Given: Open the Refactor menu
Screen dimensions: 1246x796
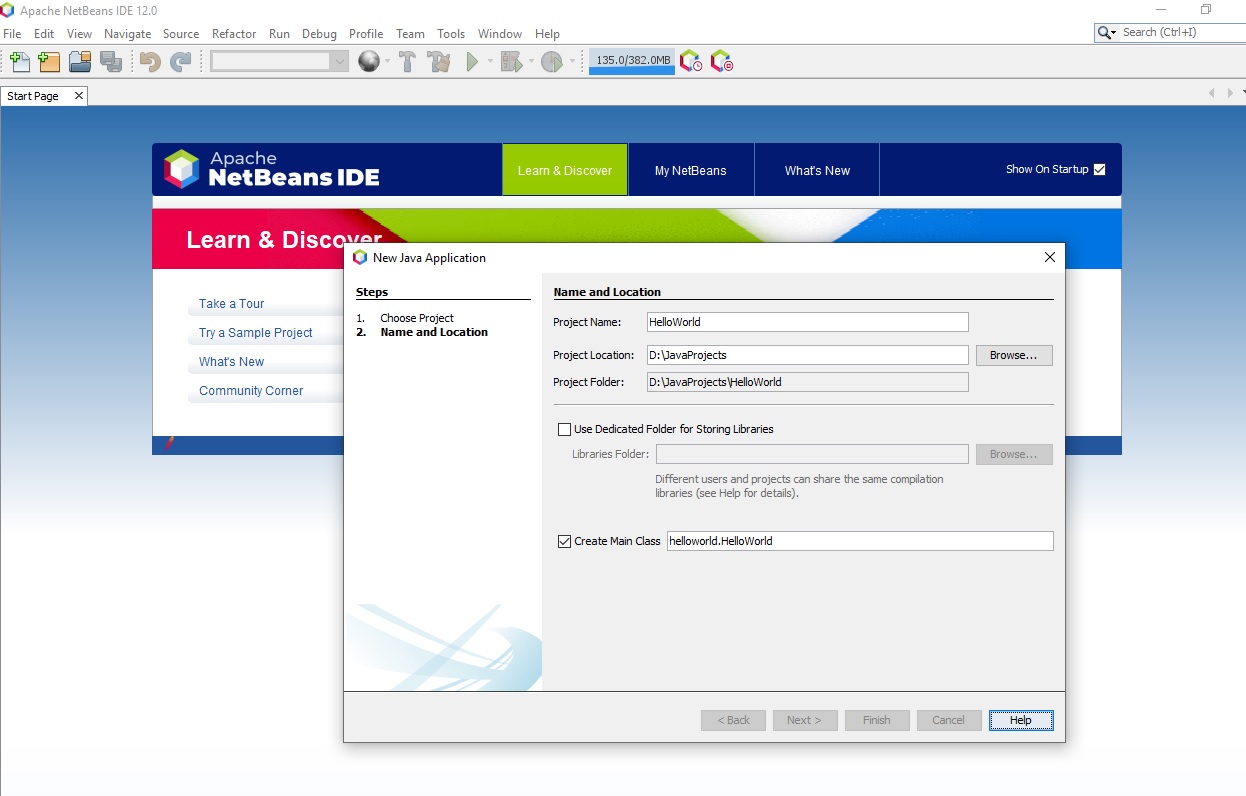Looking at the screenshot, I should coord(233,33).
